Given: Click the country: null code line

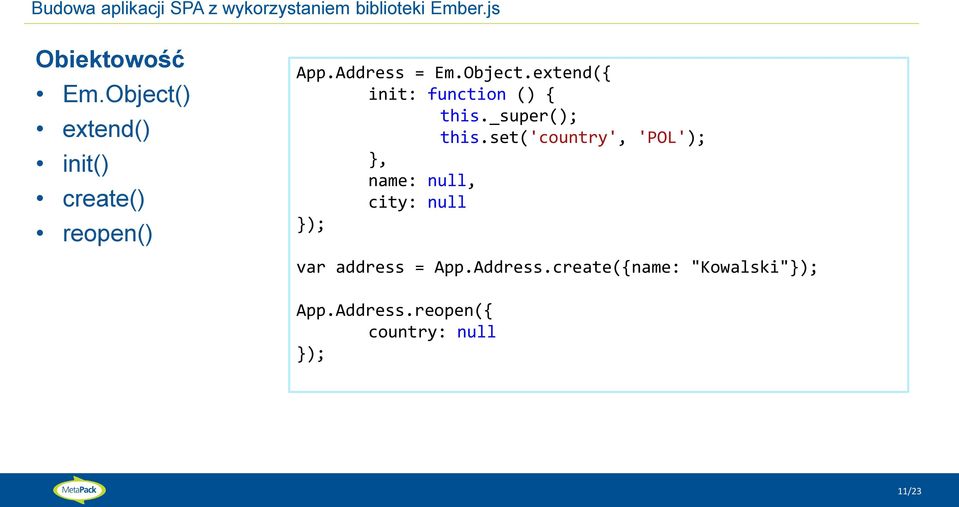Looking at the screenshot, I should click(x=432, y=332).
